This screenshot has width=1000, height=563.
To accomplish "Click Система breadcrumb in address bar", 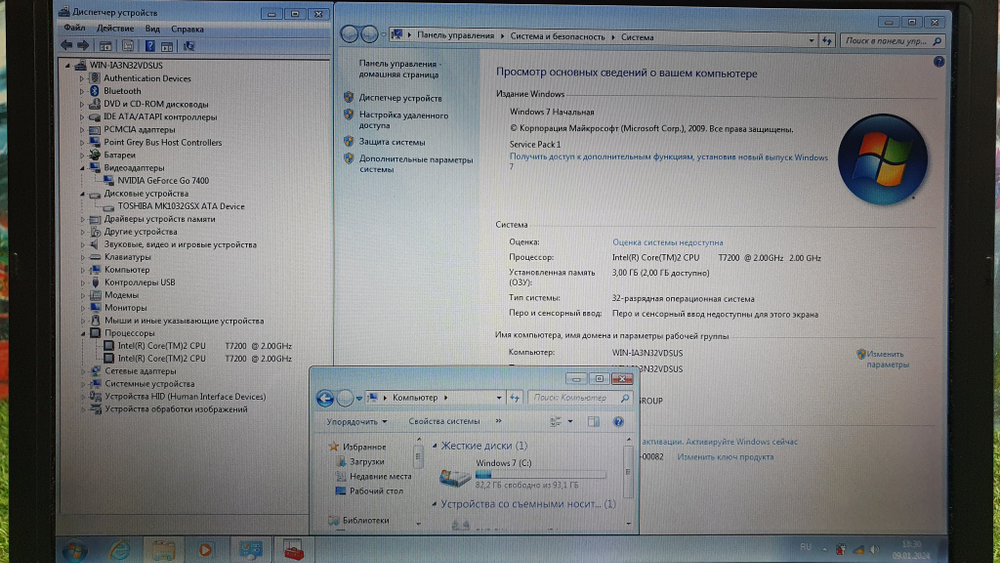I will click(x=637, y=37).
